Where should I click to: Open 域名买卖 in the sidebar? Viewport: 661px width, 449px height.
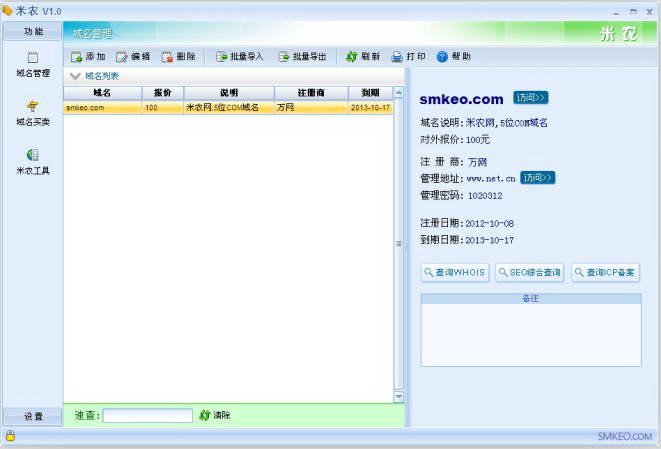click(x=33, y=113)
